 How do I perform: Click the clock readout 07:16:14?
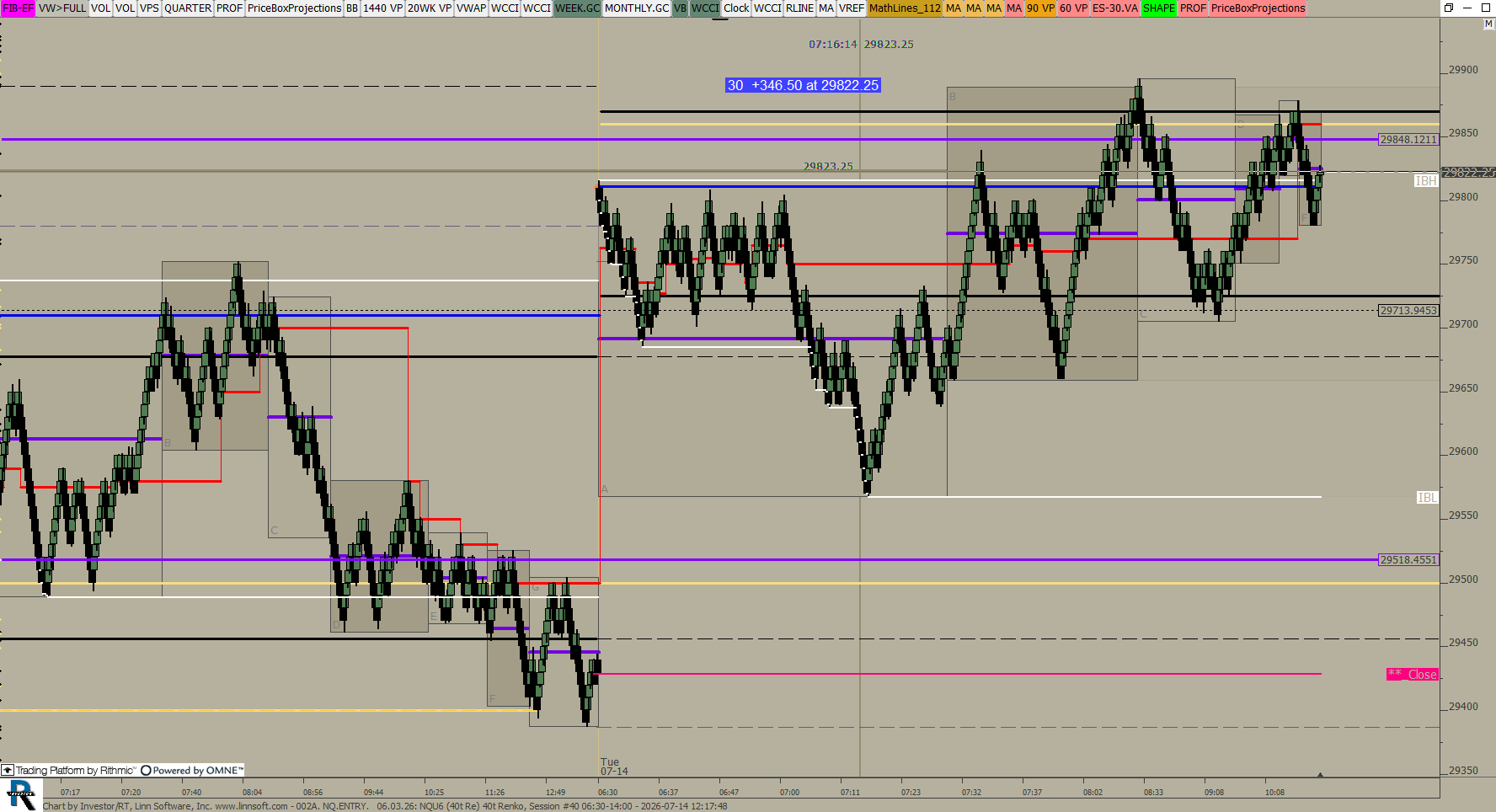tap(833, 44)
